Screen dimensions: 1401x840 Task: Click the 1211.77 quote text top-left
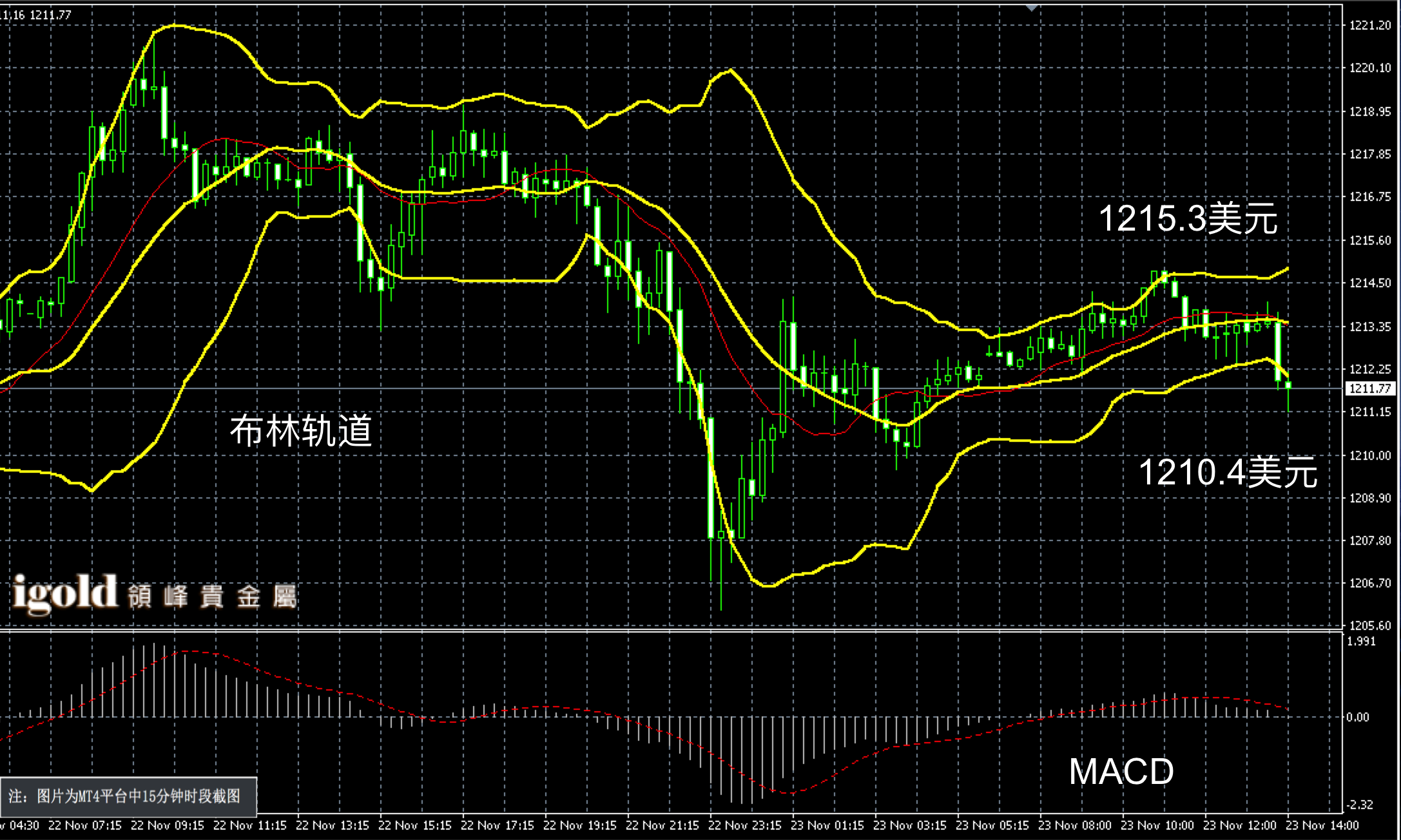(x=50, y=15)
